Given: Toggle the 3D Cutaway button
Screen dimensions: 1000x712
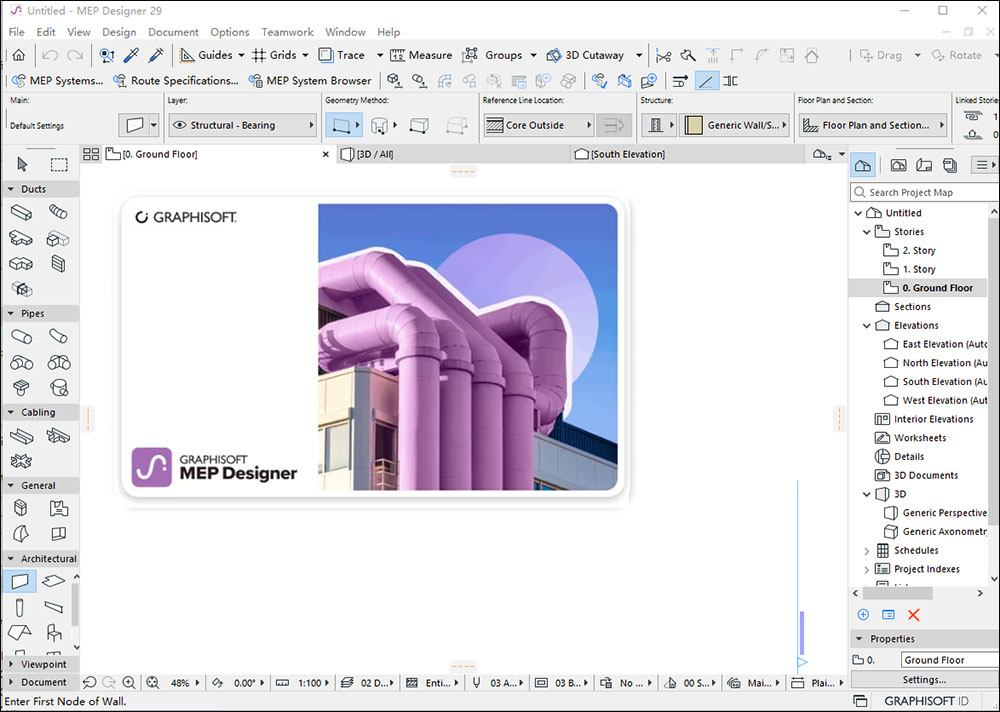Looking at the screenshot, I should [585, 55].
